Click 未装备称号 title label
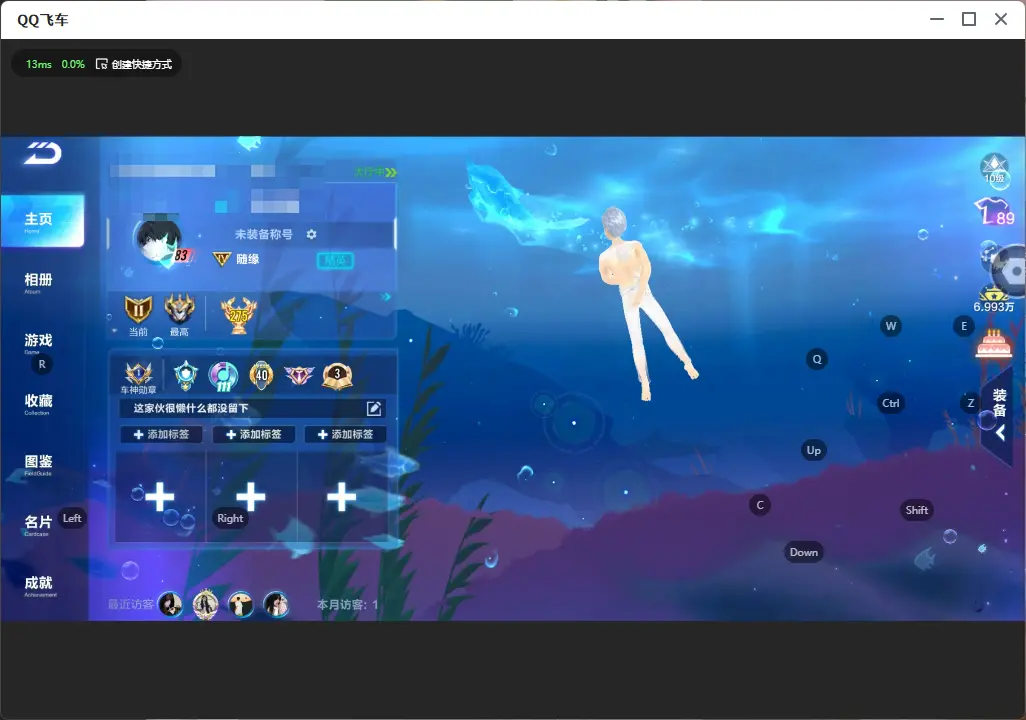The height and width of the screenshot is (720, 1026). click(264, 234)
